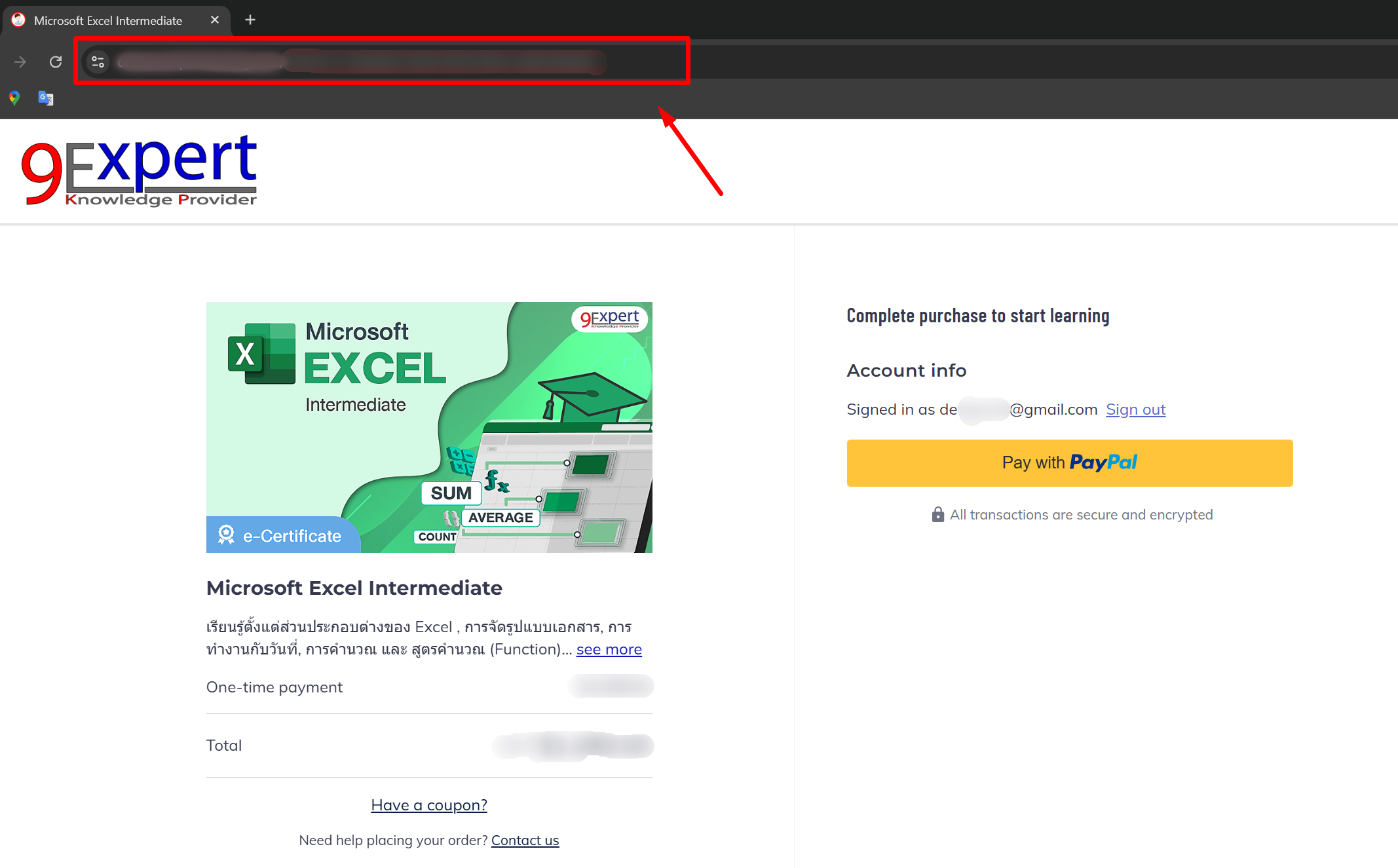Select the Microsoft Excel Intermediate tab
Screen dimensions: 1398x868
[117, 20]
